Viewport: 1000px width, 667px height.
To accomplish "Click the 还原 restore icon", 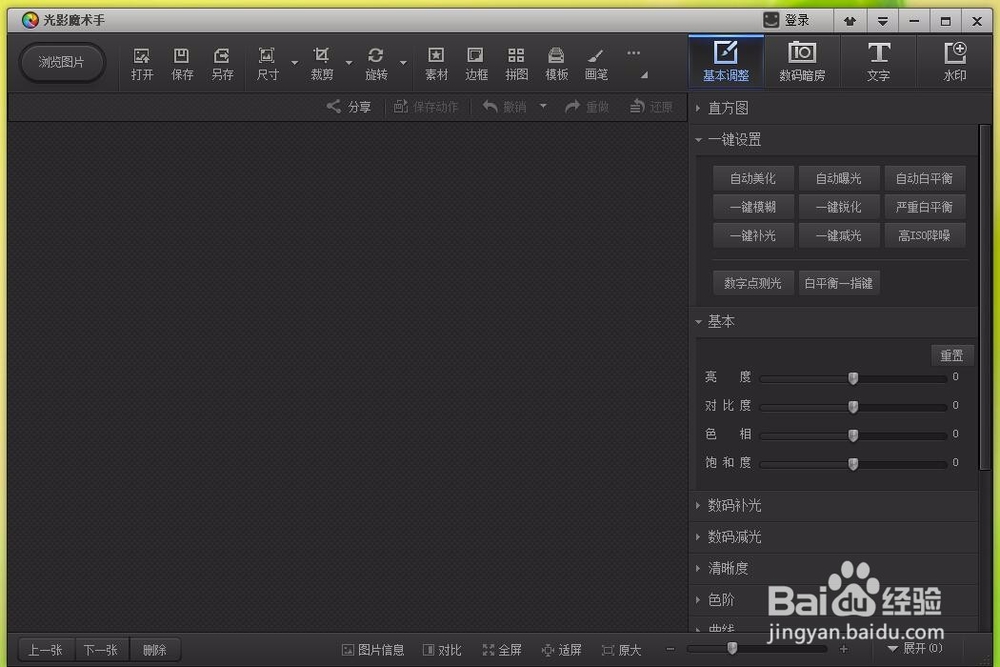I will click(x=651, y=106).
